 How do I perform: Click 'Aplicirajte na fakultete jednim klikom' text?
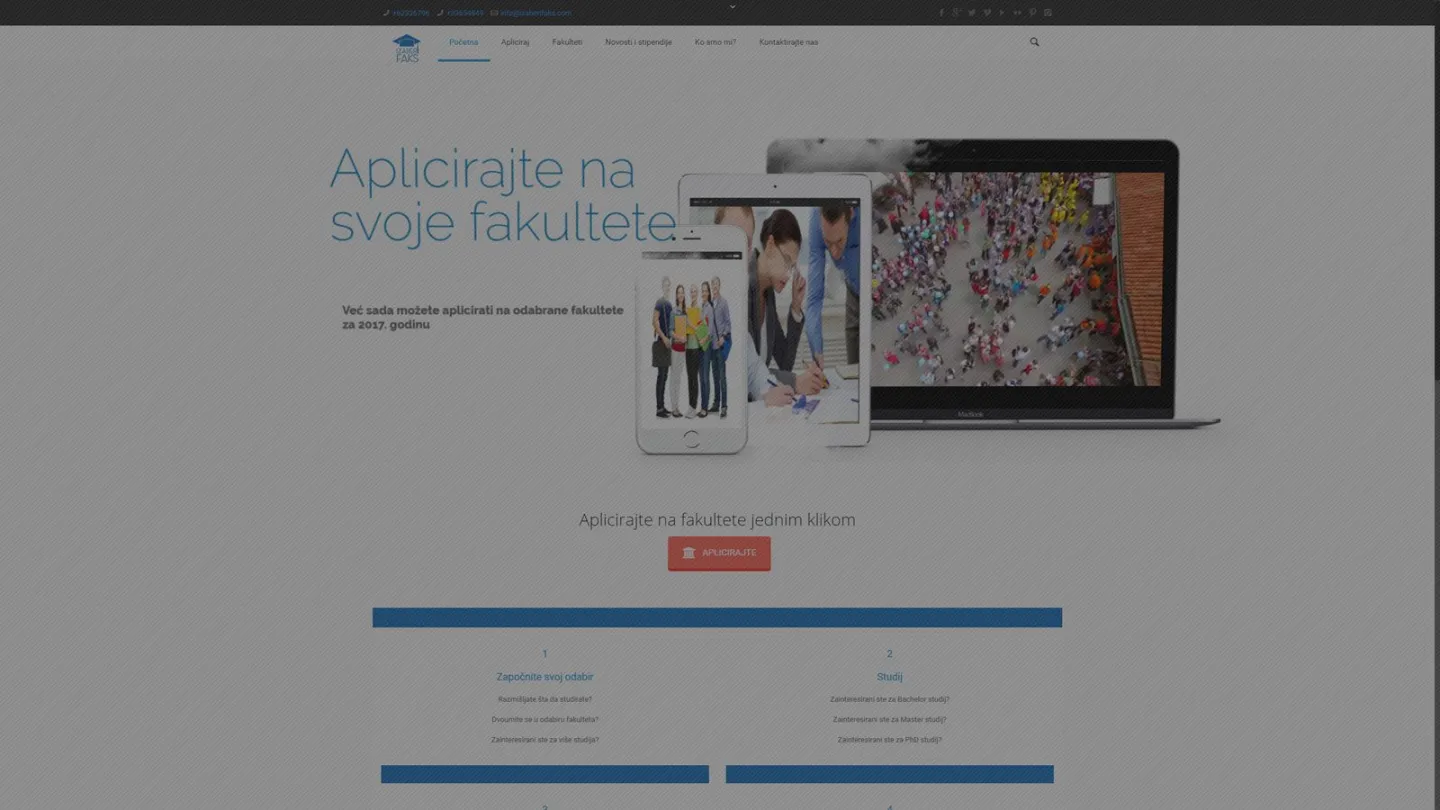click(x=717, y=519)
